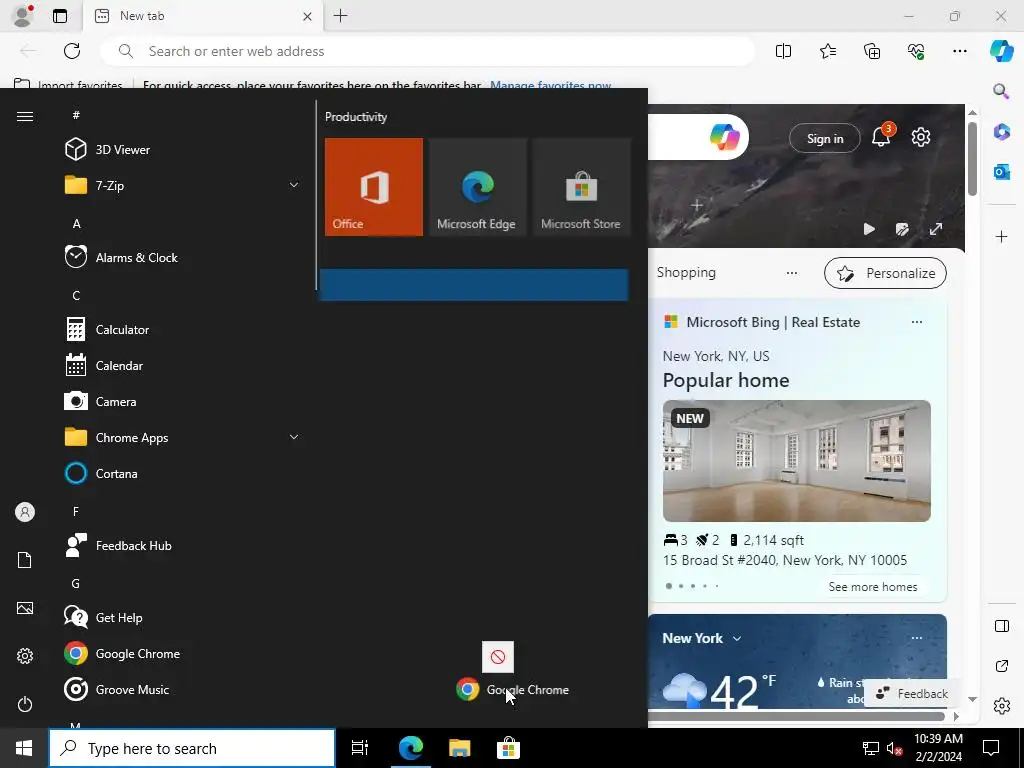Screen dimensions: 1024x768
Task: Open Microsoft Store from taskbar
Action: 508,748
